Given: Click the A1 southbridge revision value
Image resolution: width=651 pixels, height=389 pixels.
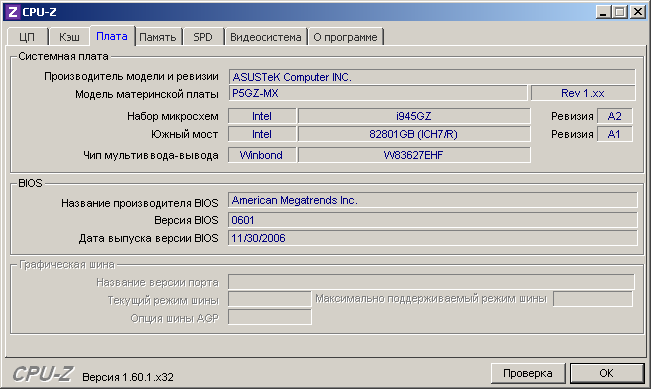Looking at the screenshot, I should click(614, 134).
